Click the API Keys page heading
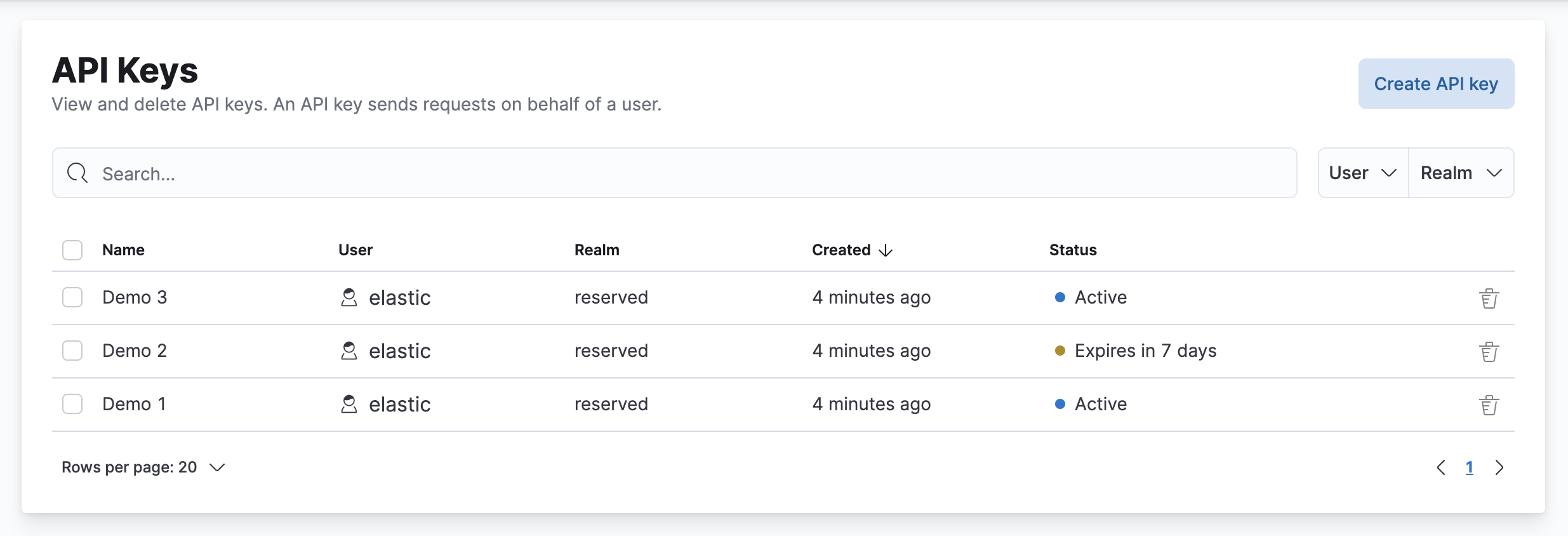Screen dimensions: 1568x536 click(125, 70)
